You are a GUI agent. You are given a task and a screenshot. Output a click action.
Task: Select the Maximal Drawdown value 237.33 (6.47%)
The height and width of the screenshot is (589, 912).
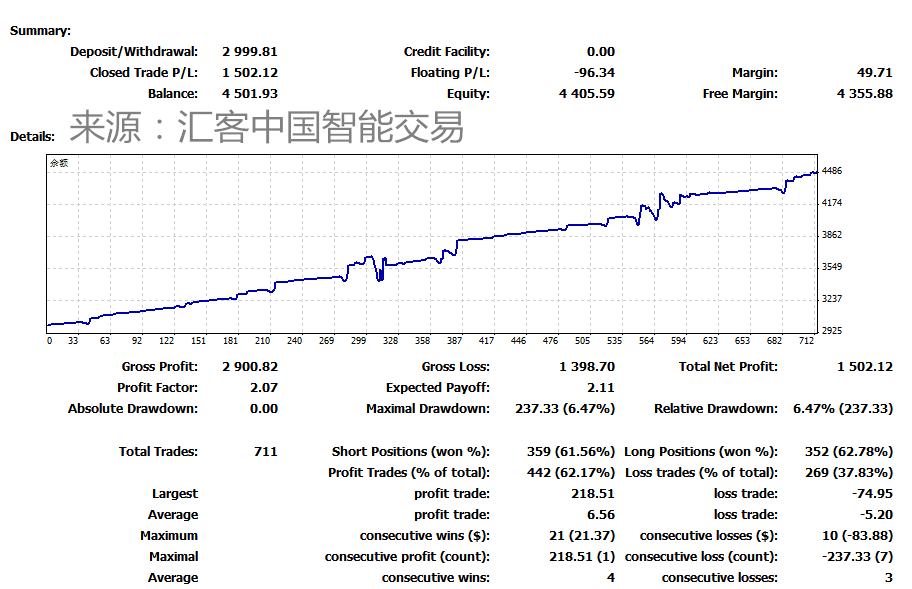(565, 409)
